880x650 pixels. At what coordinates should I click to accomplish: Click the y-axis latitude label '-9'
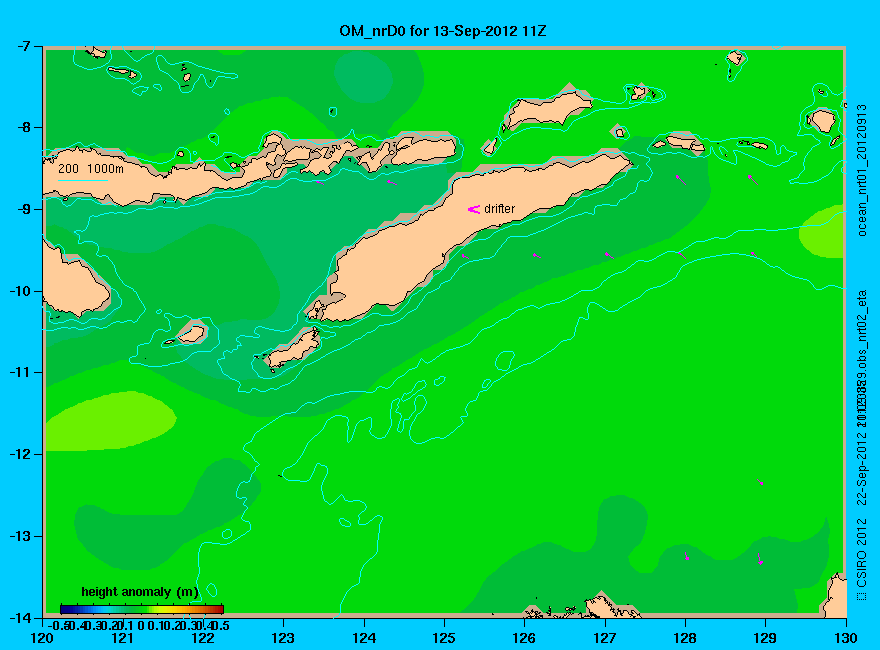[x=23, y=209]
